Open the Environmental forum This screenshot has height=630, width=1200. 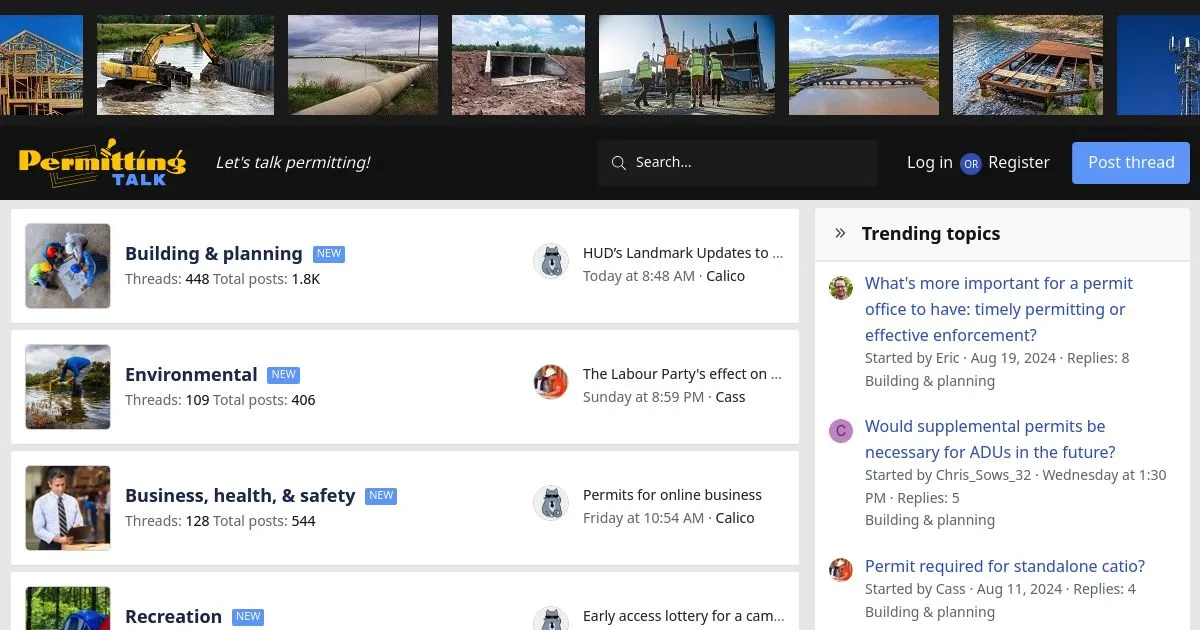pos(191,375)
